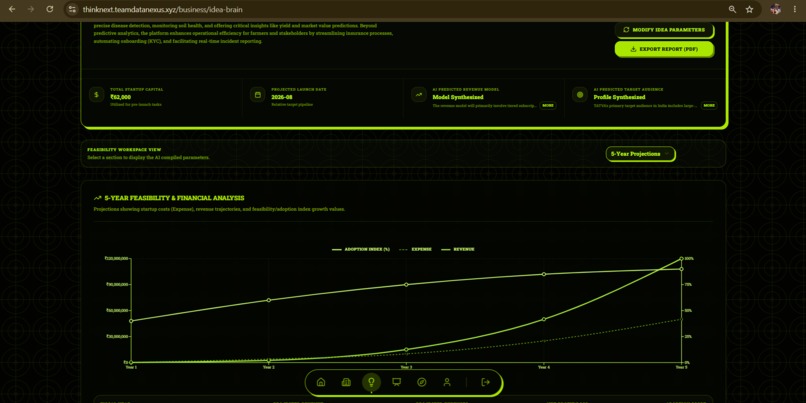
Task: Toggle the Revenue legend series
Action: 457,249
